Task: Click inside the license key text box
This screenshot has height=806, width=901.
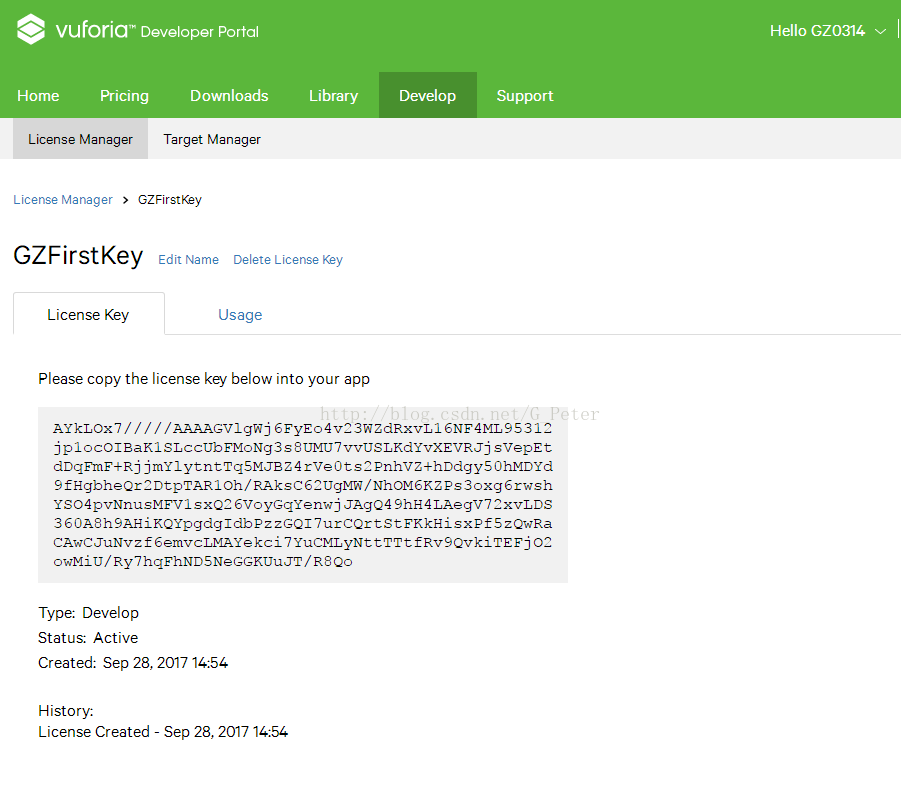Action: (303, 495)
